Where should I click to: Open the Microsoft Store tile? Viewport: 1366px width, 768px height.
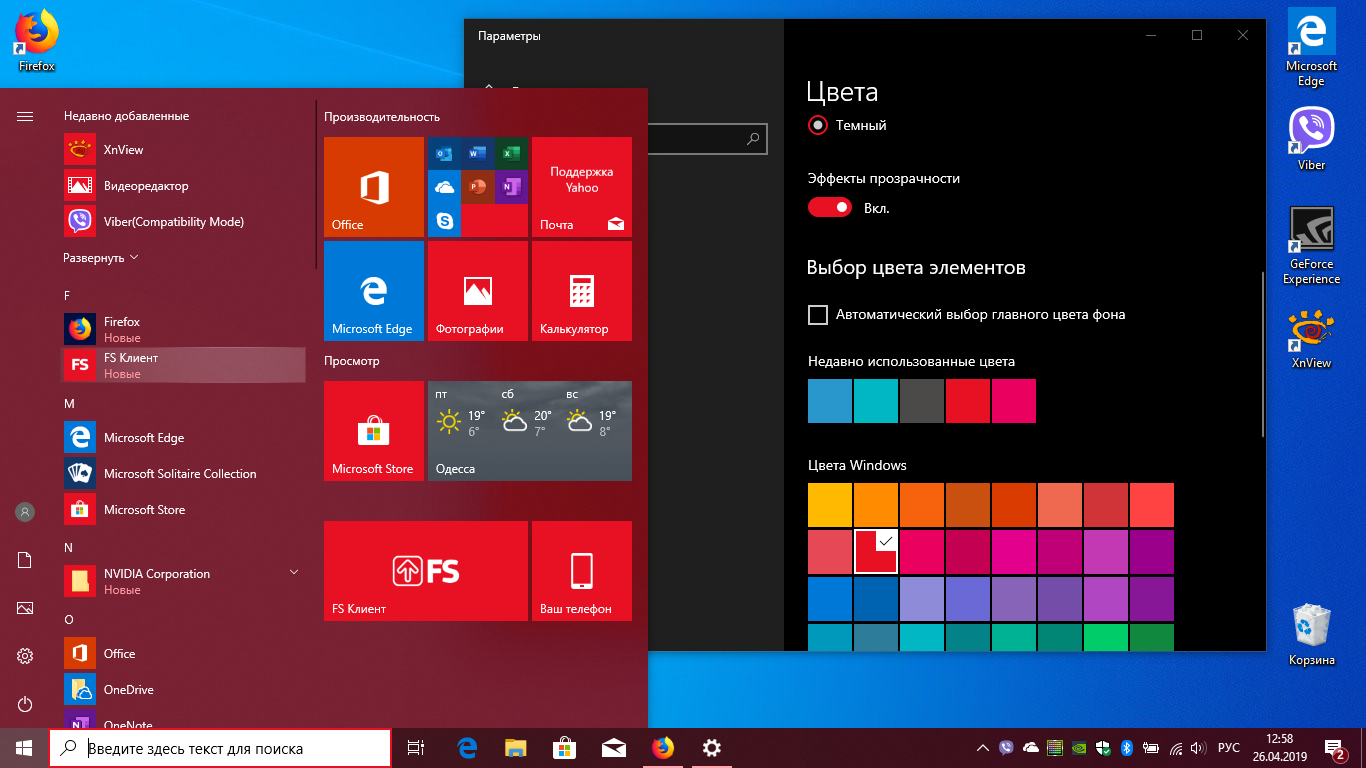(x=374, y=431)
